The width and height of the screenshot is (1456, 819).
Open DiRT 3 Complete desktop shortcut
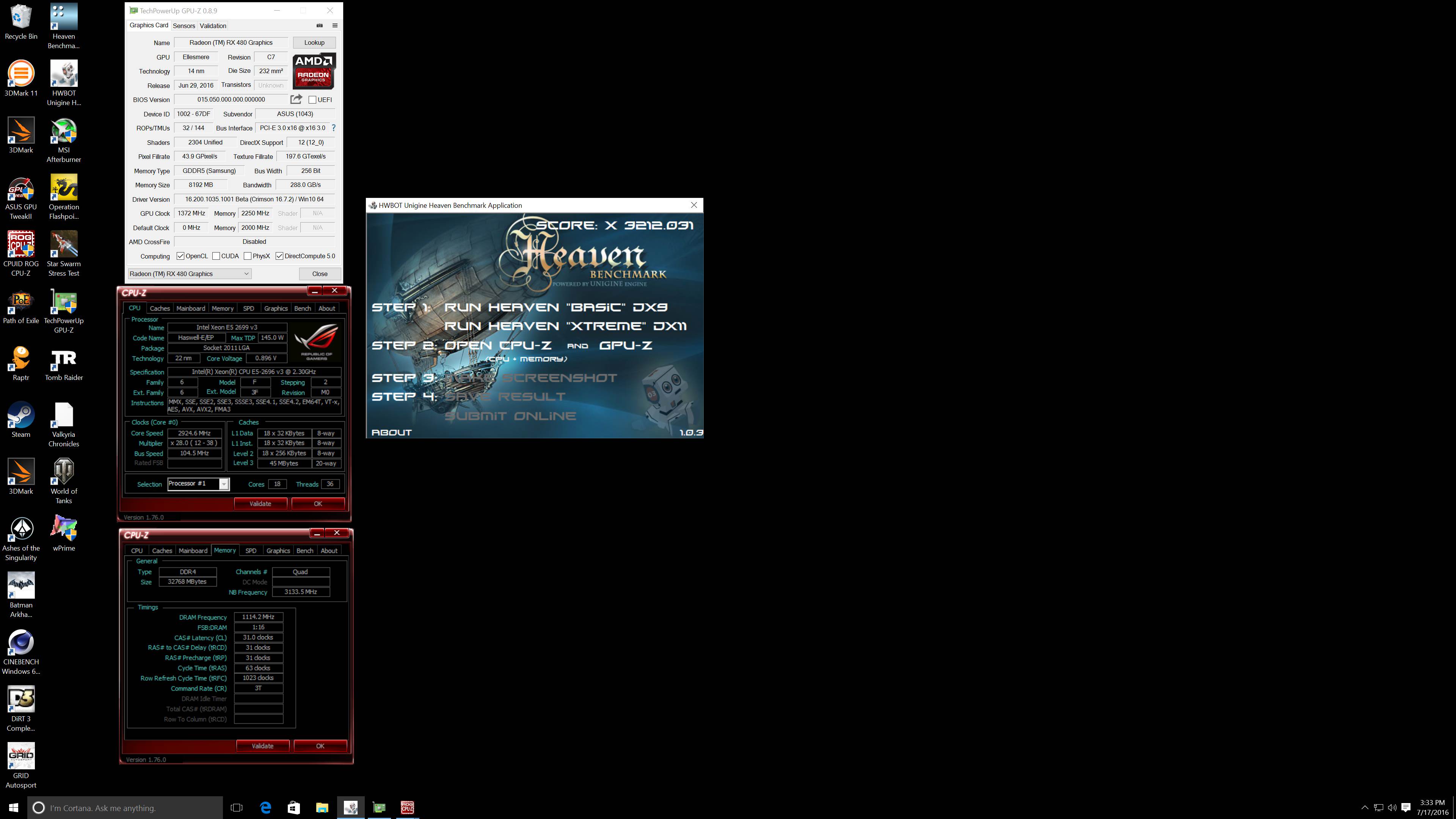tap(21, 709)
